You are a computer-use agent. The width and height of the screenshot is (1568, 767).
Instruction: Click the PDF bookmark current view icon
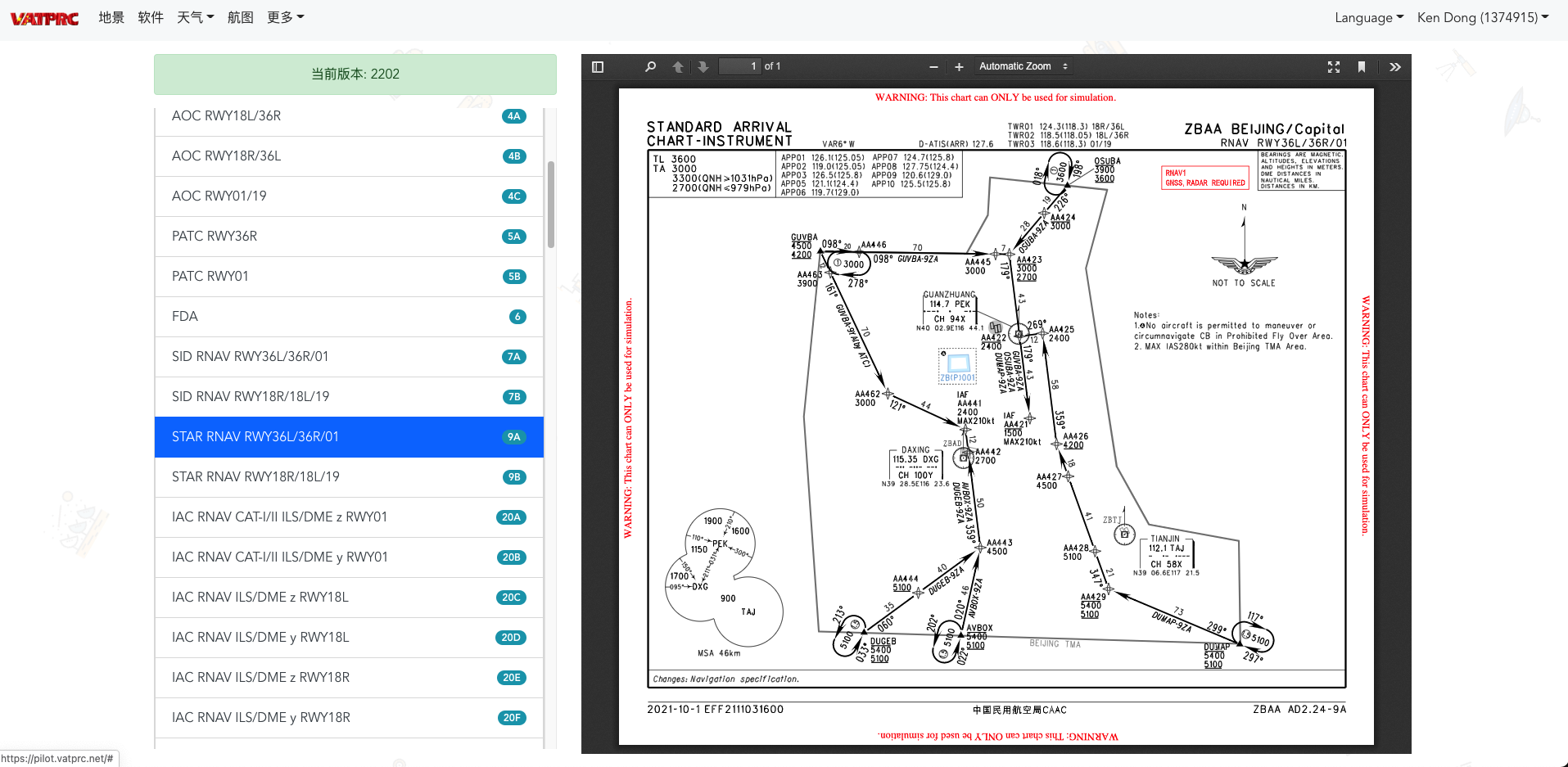[x=1362, y=67]
